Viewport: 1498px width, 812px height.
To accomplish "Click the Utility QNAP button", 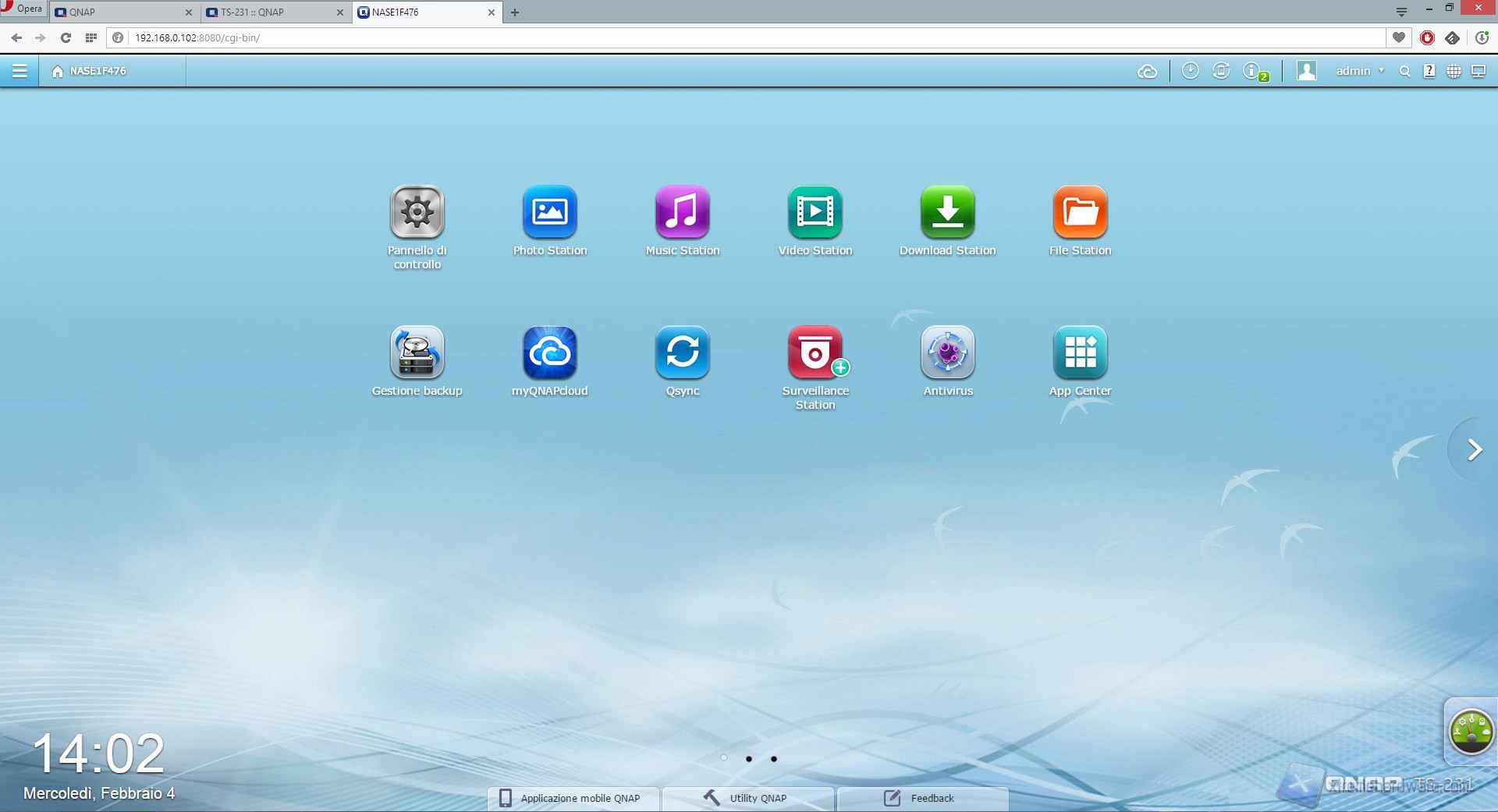I will click(x=747, y=798).
